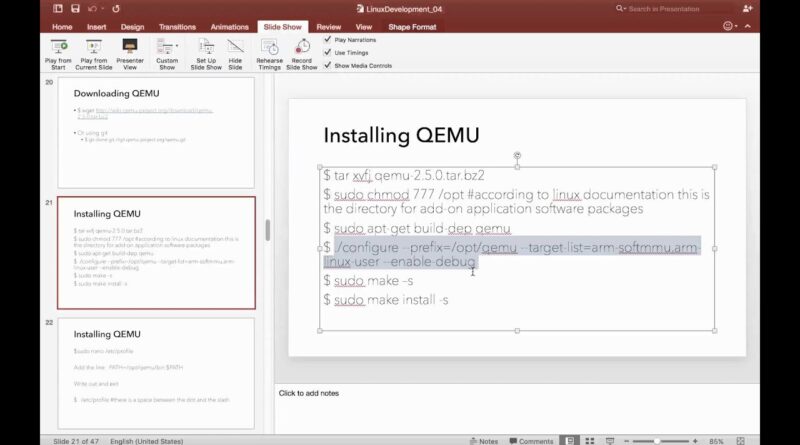The image size is (800, 445).
Task: Click the tar xvfj qemu-2.5.0.tar.bz2 line
Action: (x=404, y=176)
